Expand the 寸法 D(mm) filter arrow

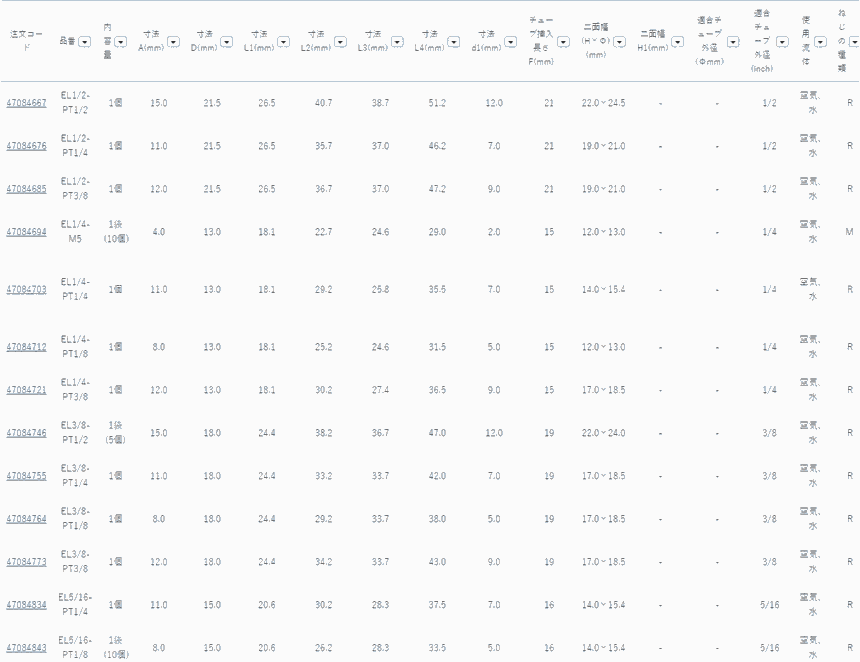230,42
